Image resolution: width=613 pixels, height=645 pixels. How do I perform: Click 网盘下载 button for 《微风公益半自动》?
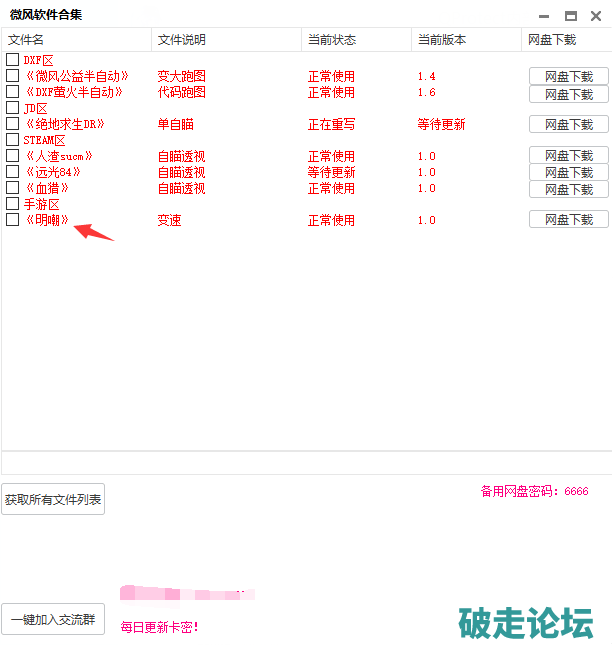pyautogui.click(x=568, y=77)
